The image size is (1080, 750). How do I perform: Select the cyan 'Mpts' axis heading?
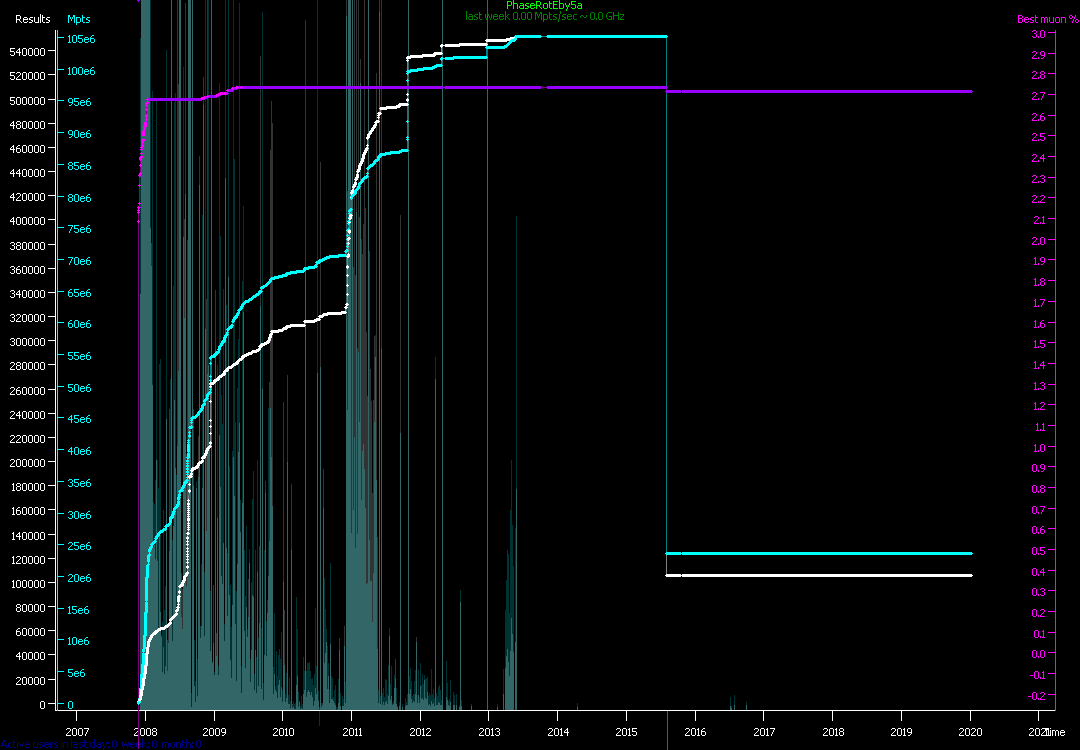78,19
